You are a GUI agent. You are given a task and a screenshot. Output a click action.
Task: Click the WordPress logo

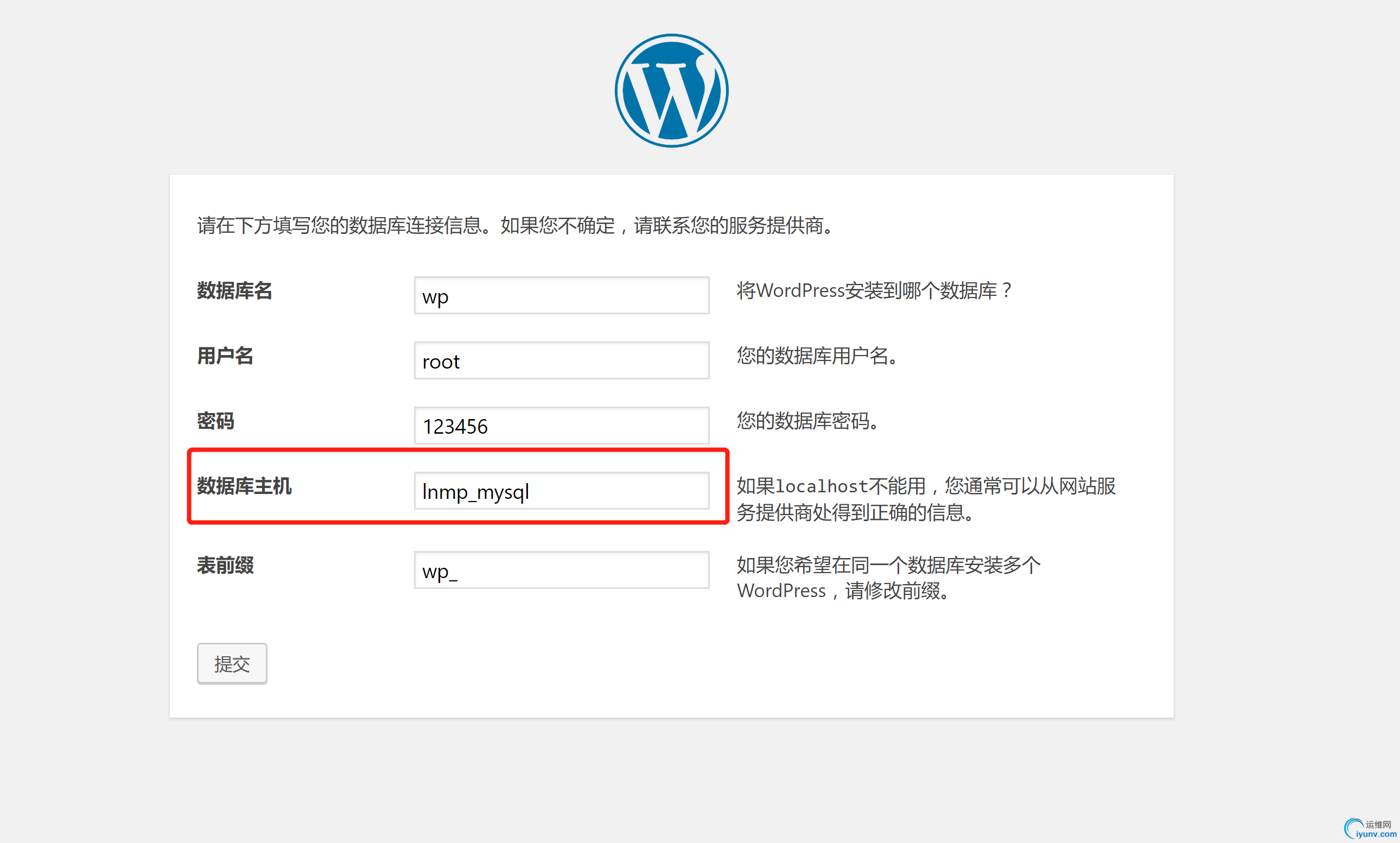click(x=671, y=90)
